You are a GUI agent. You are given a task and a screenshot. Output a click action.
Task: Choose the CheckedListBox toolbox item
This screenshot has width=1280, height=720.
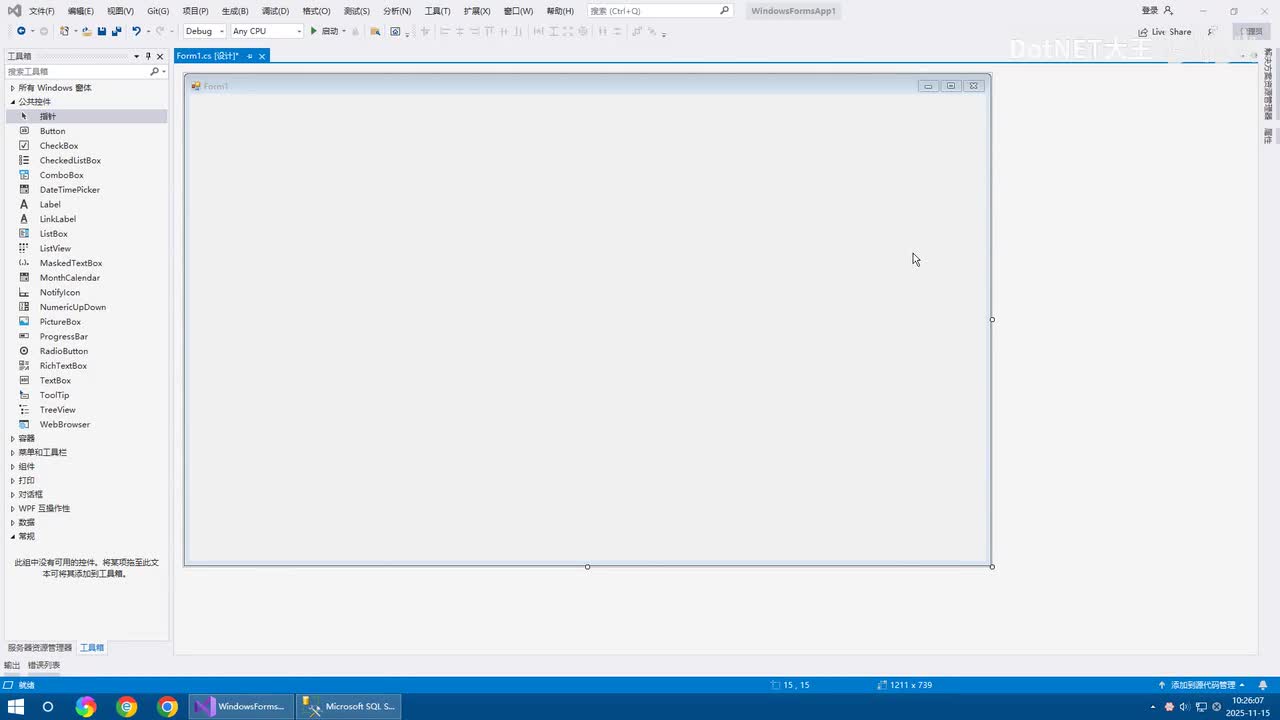(86, 160)
